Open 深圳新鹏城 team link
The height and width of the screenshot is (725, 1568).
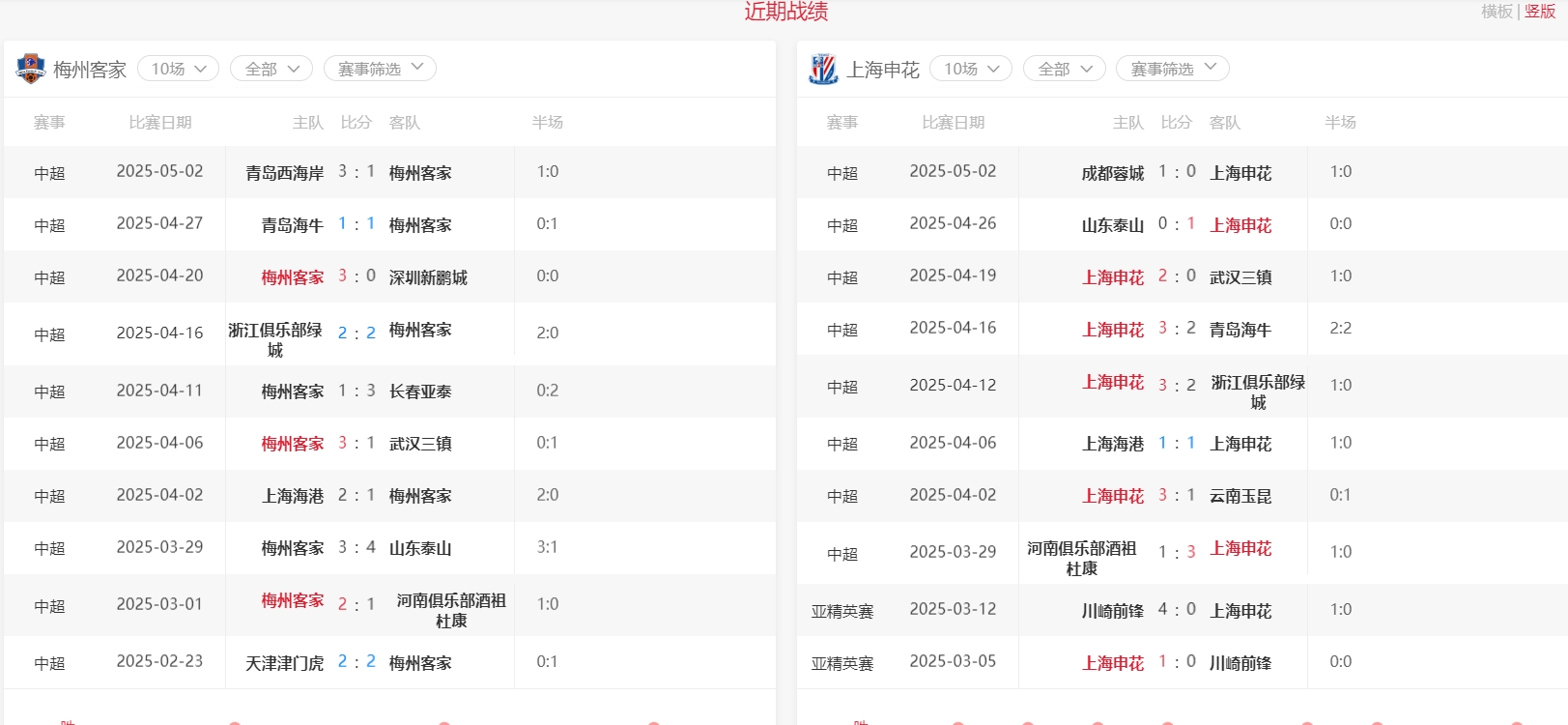[428, 277]
